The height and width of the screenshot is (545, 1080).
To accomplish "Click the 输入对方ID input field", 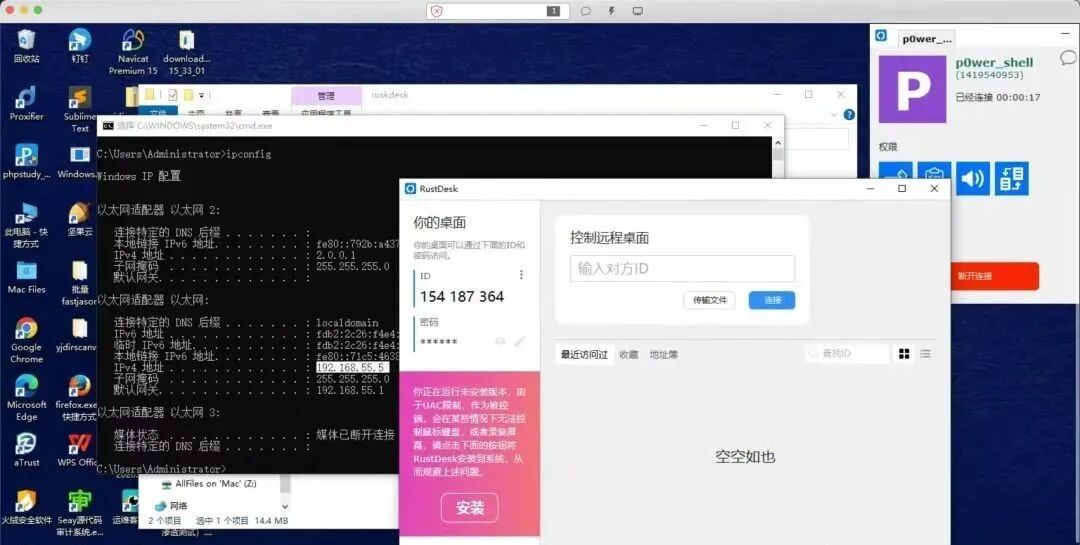I will 682,269.
